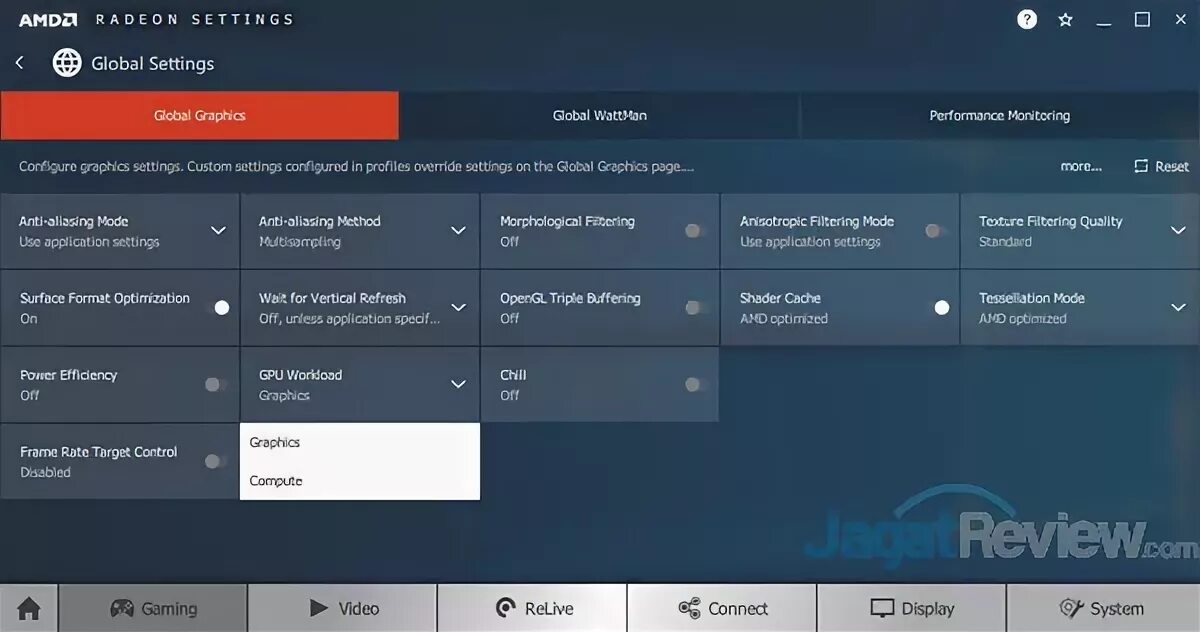
Task: Click the Reset icon
Action: [1141, 167]
